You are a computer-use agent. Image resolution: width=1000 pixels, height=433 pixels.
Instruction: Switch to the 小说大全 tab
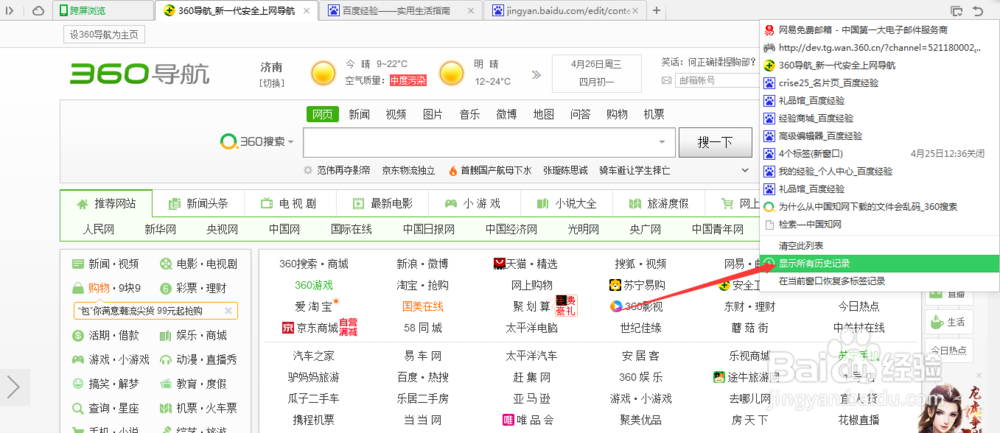(566, 204)
